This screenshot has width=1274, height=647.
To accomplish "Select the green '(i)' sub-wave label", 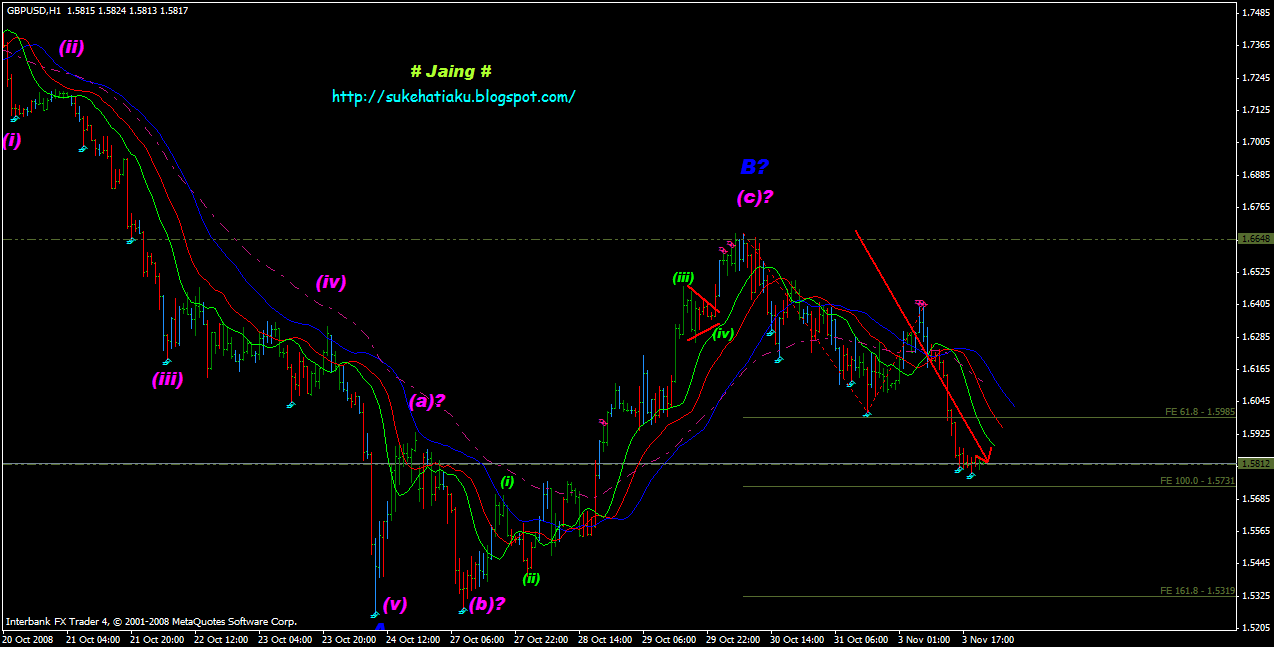I will point(507,482).
